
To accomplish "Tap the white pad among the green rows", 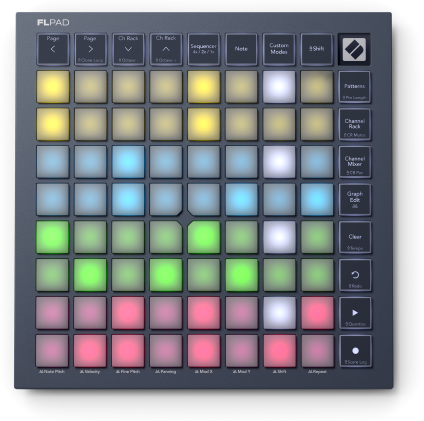I will click(x=279, y=237).
